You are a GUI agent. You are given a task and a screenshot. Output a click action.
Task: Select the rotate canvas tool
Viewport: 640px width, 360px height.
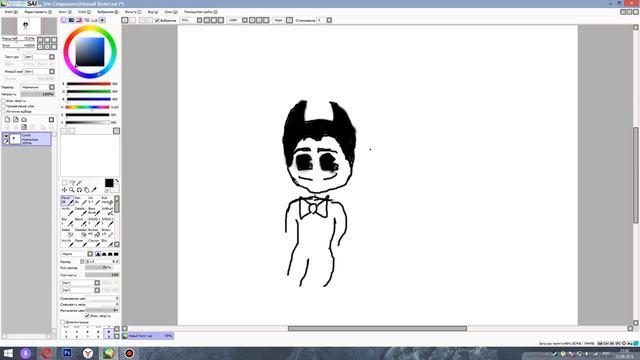click(x=79, y=190)
